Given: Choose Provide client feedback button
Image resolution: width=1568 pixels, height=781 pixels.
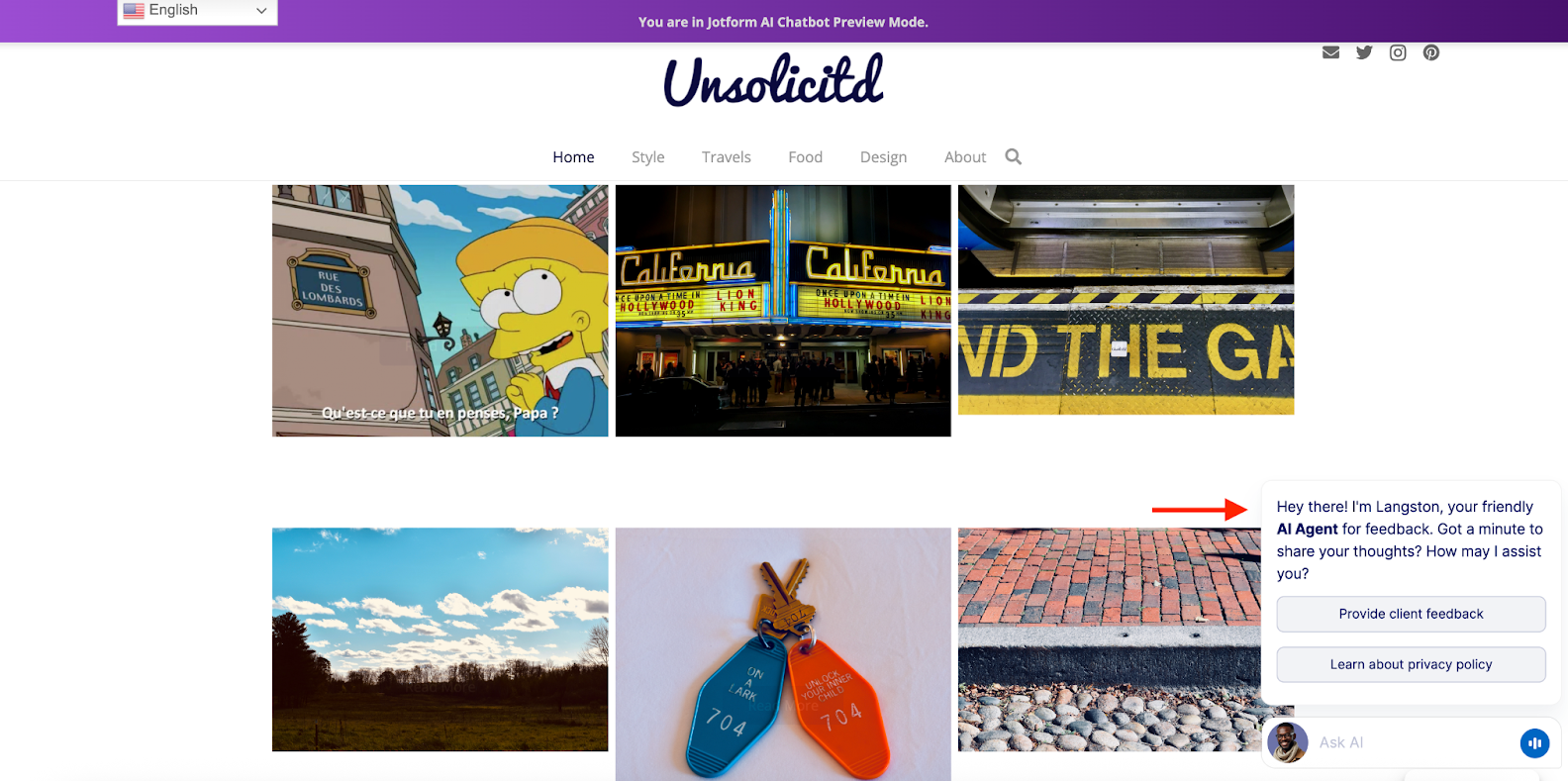Looking at the screenshot, I should (1411, 614).
